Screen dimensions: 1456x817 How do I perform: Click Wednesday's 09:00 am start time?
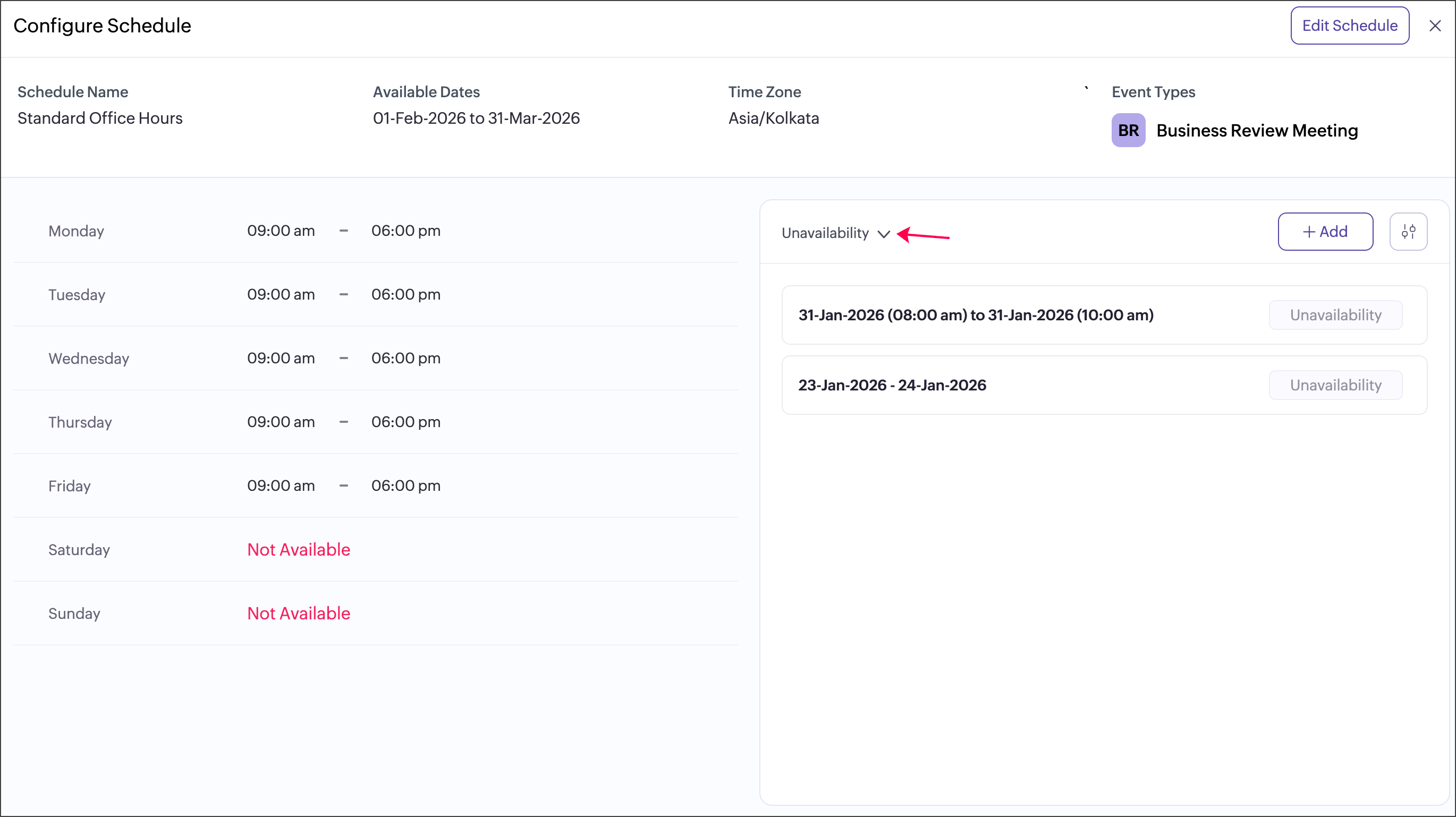(x=281, y=358)
